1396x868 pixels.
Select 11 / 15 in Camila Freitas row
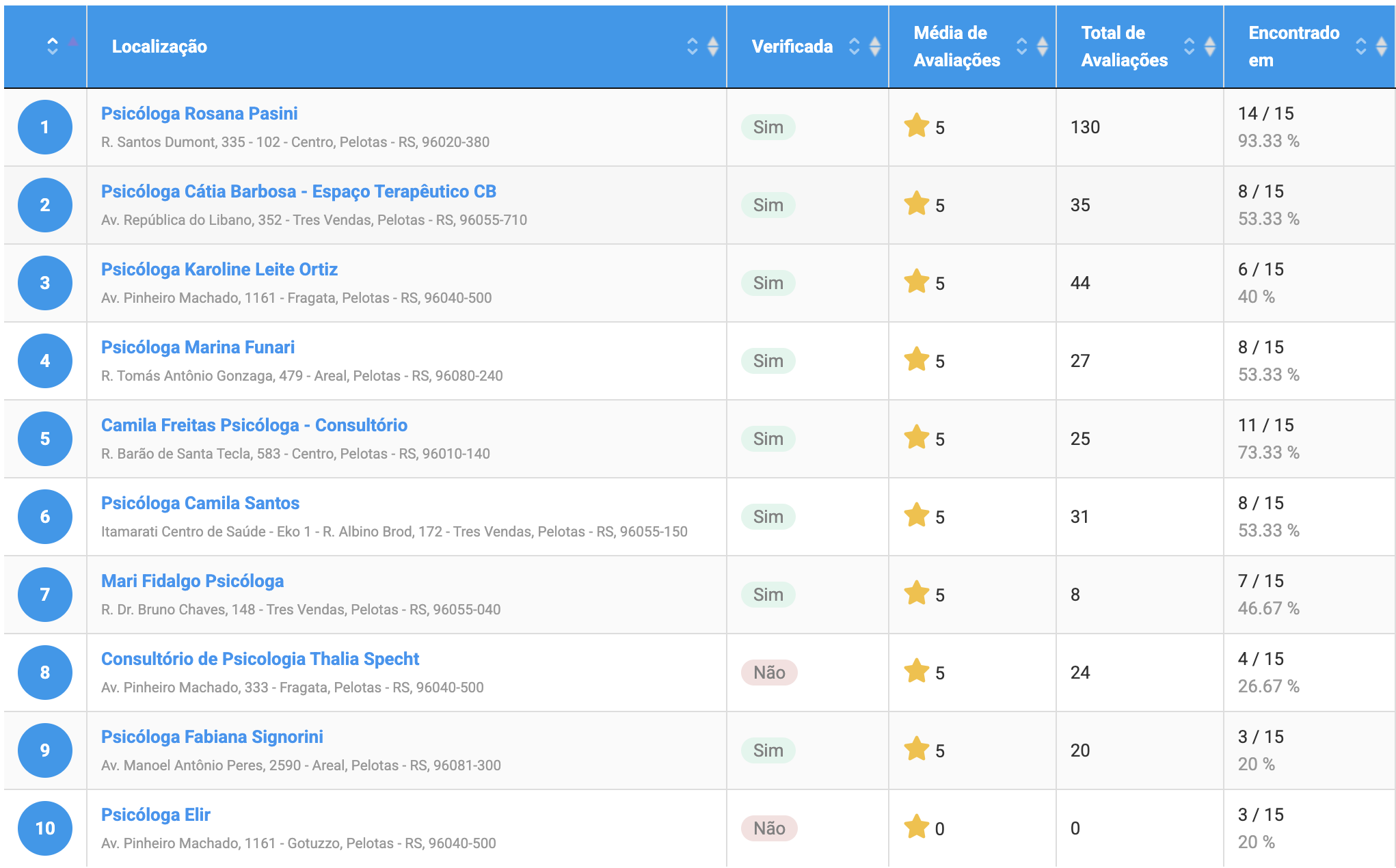point(1265,425)
